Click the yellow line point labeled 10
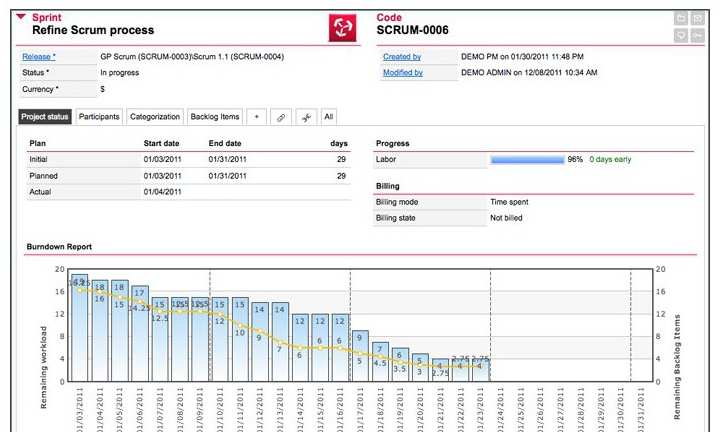 tap(240, 326)
